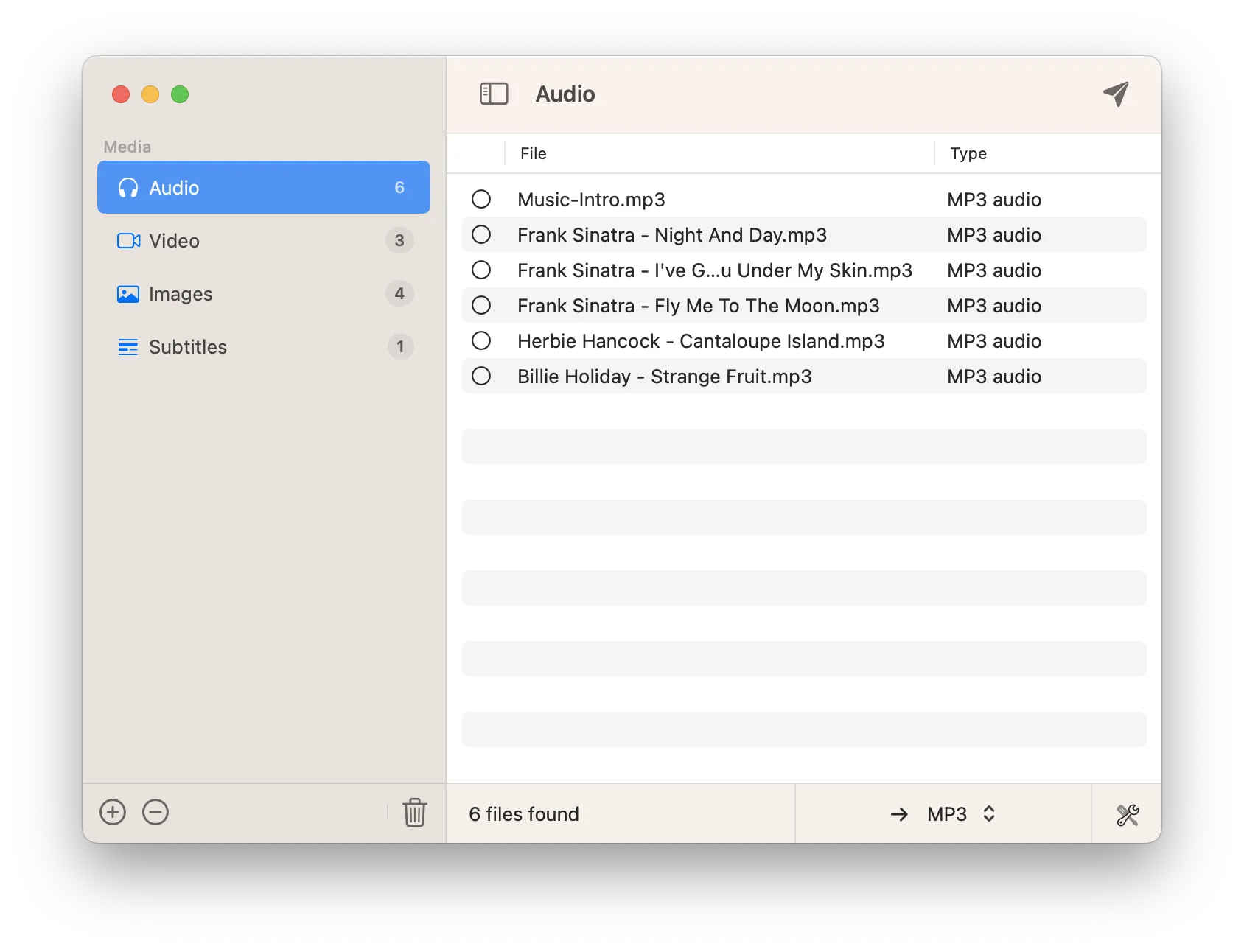1244x952 pixels.
Task: Click the File column header
Action: 534,153
